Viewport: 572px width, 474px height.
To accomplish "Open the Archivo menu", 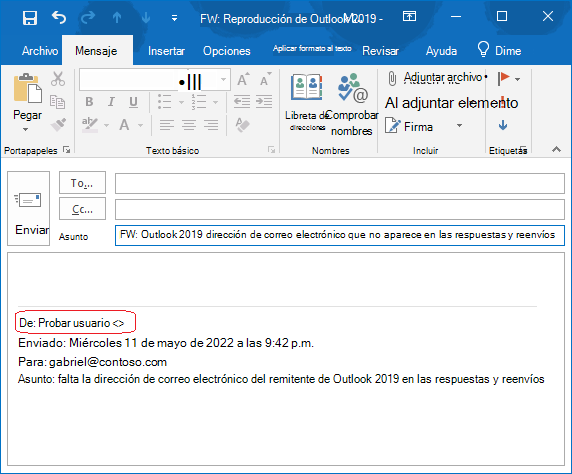I will coord(40,51).
